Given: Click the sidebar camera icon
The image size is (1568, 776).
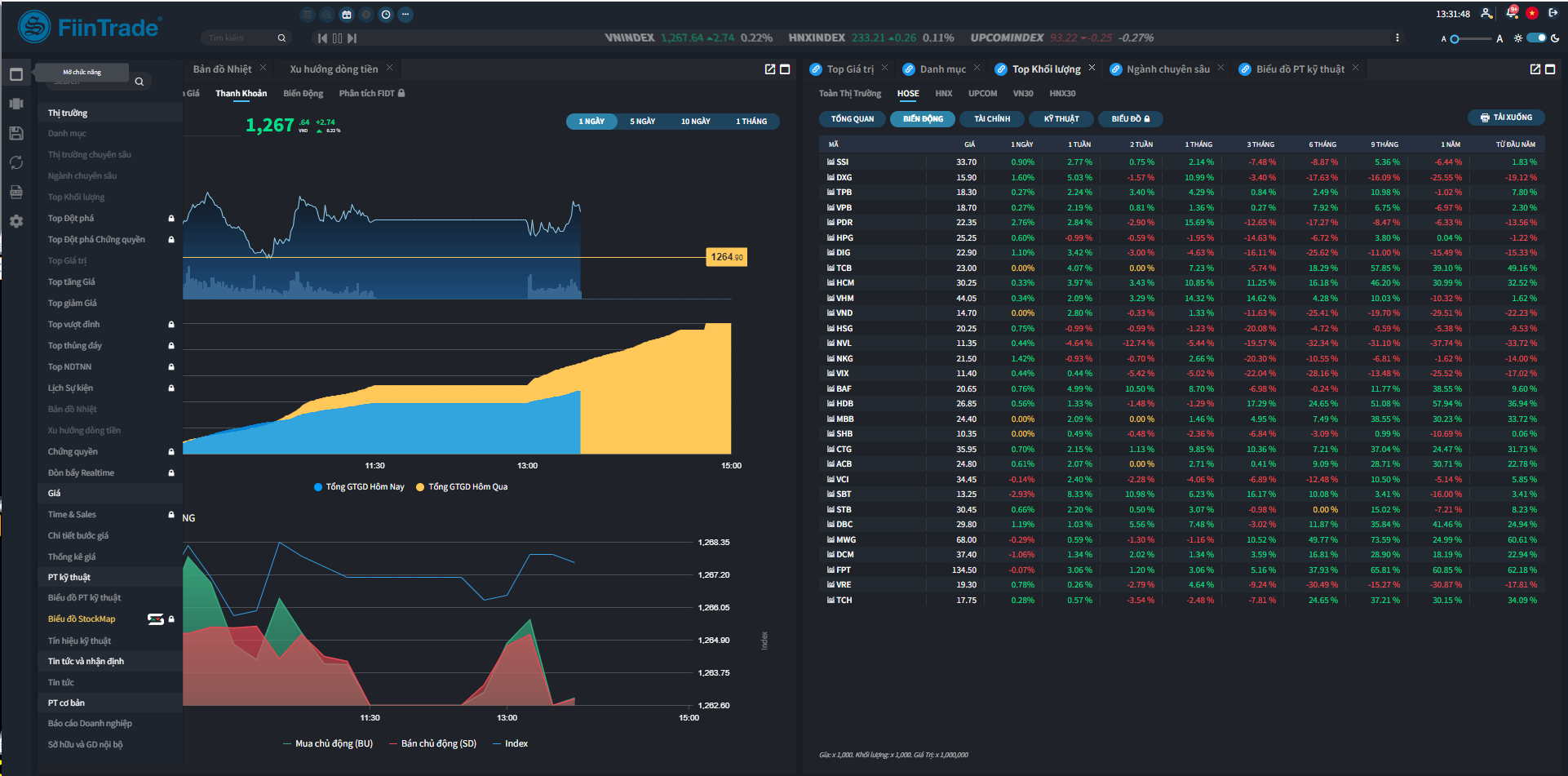Looking at the screenshot, I should point(16,104).
